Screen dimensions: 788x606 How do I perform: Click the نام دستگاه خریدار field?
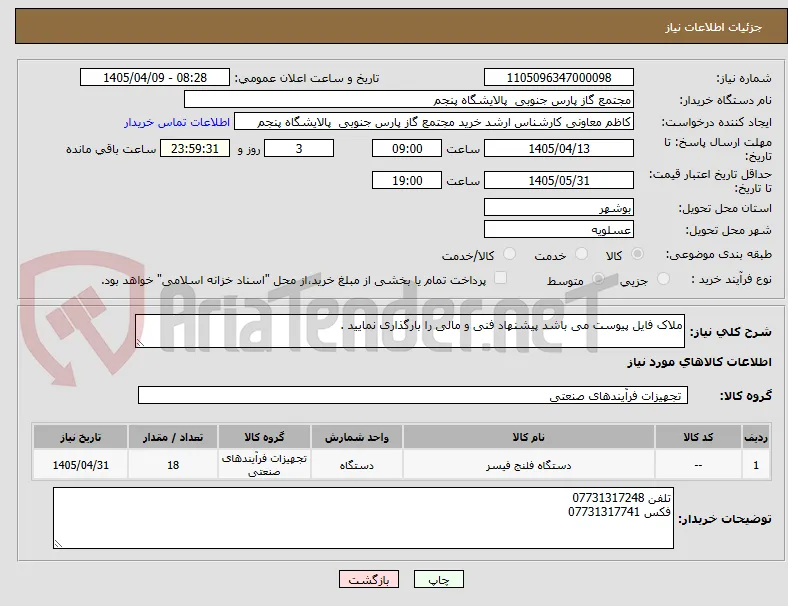(409, 99)
